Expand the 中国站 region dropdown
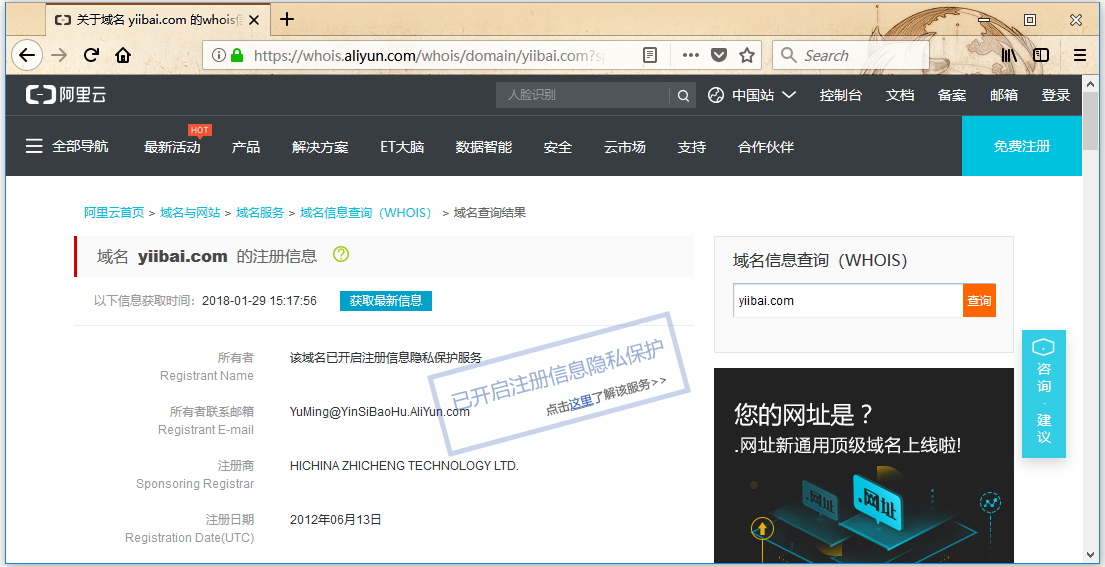This screenshot has height=567, width=1105. coord(752,95)
